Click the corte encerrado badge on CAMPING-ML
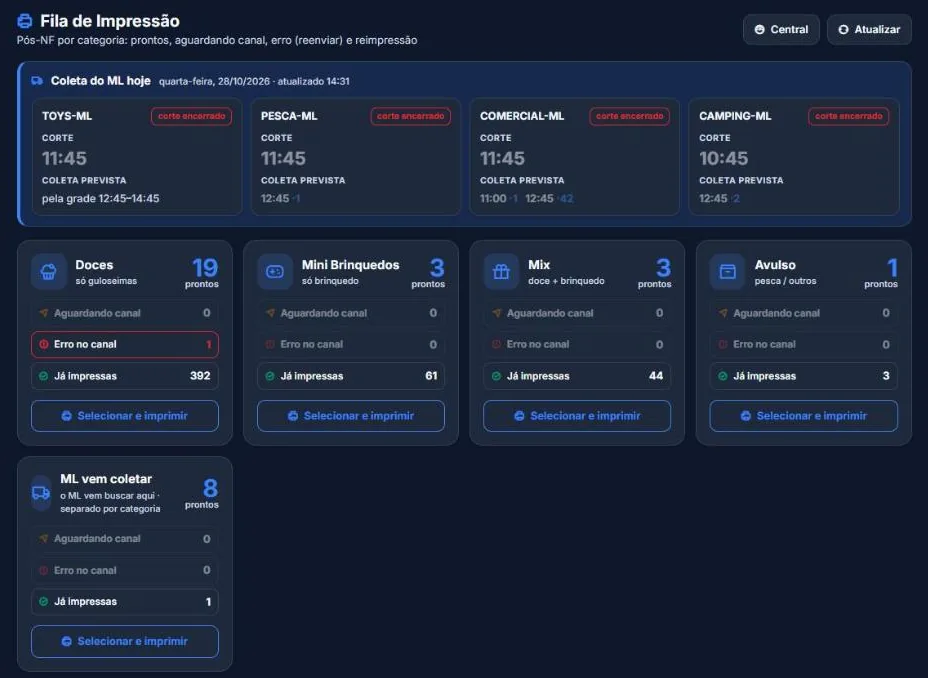Image resolution: width=928 pixels, height=678 pixels. pyautogui.click(x=848, y=116)
